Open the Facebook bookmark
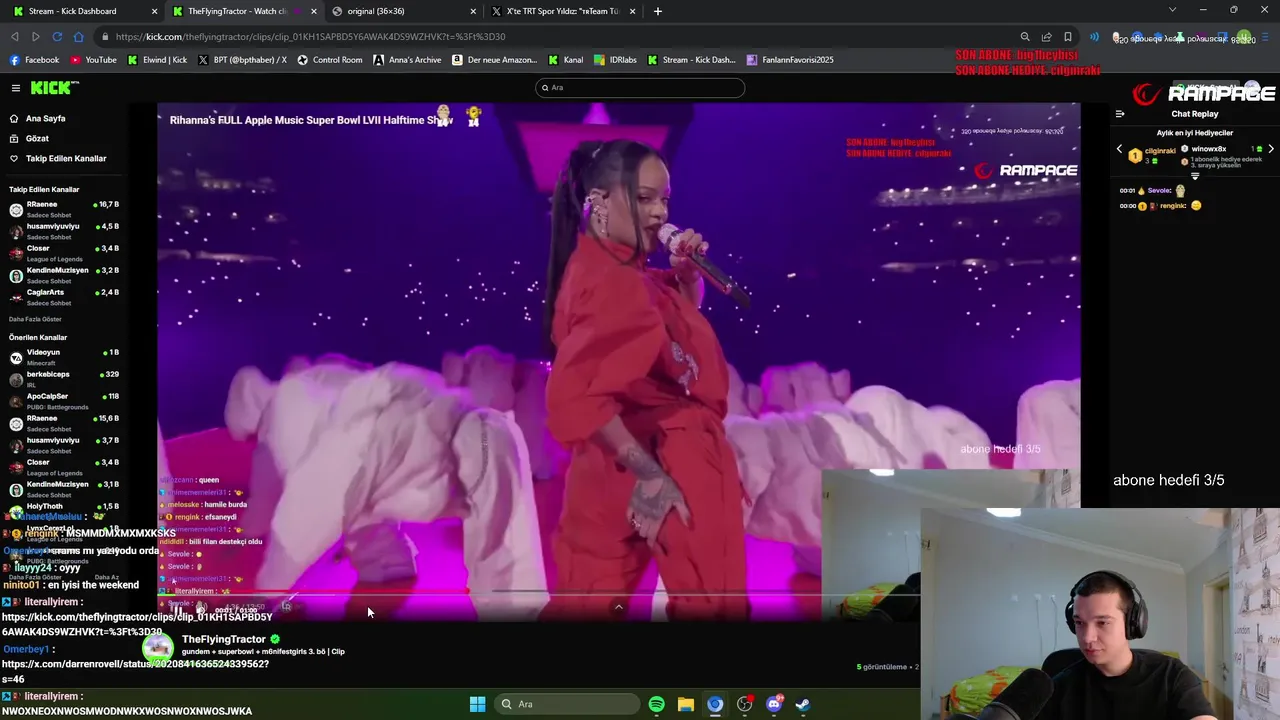The height and width of the screenshot is (720, 1280). click(34, 60)
